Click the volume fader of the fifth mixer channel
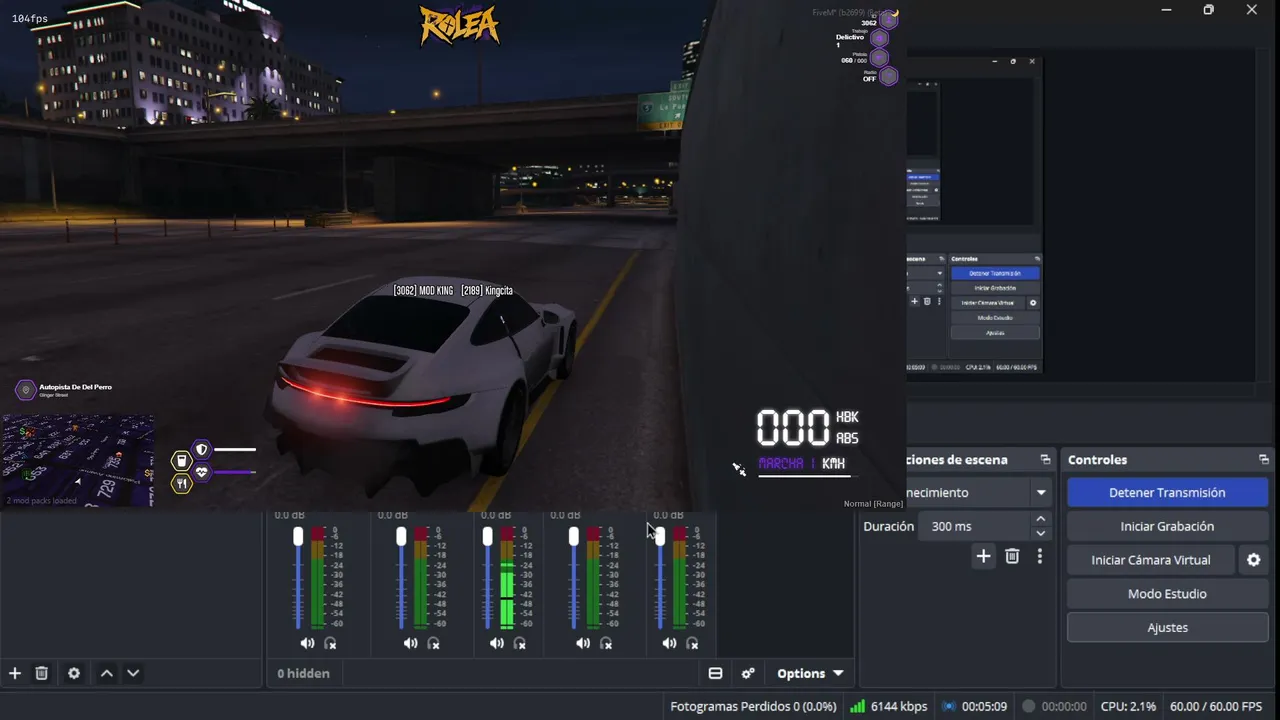The height and width of the screenshot is (720, 1280). [x=659, y=537]
